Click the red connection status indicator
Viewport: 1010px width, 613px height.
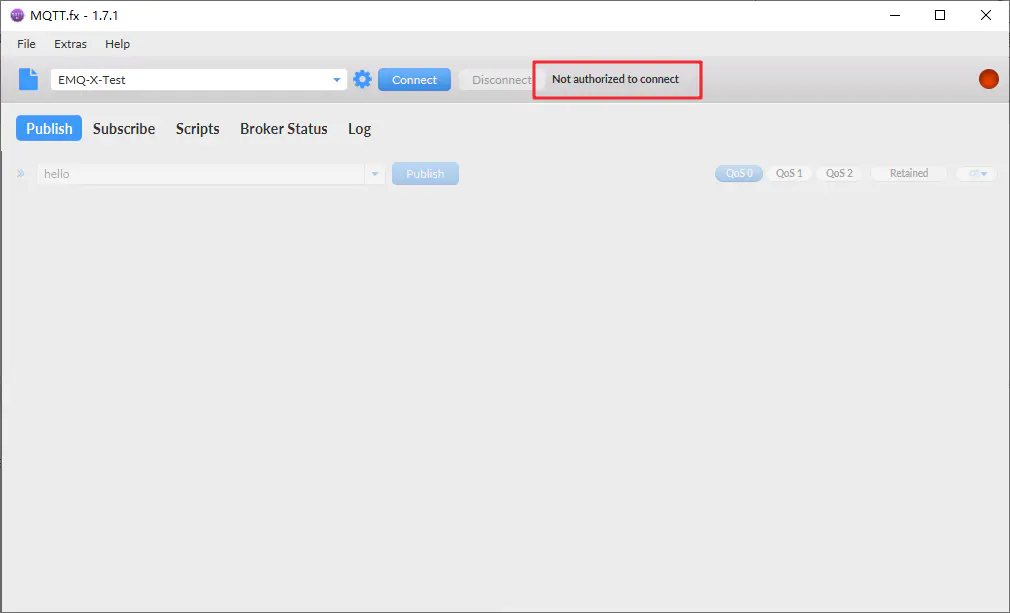988,80
